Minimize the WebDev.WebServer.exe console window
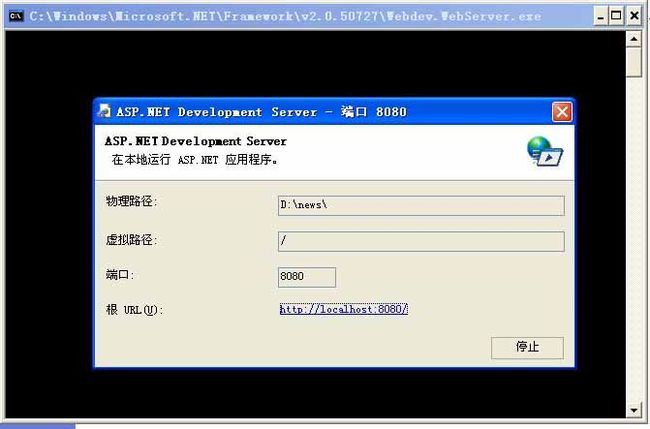 click(600, 16)
